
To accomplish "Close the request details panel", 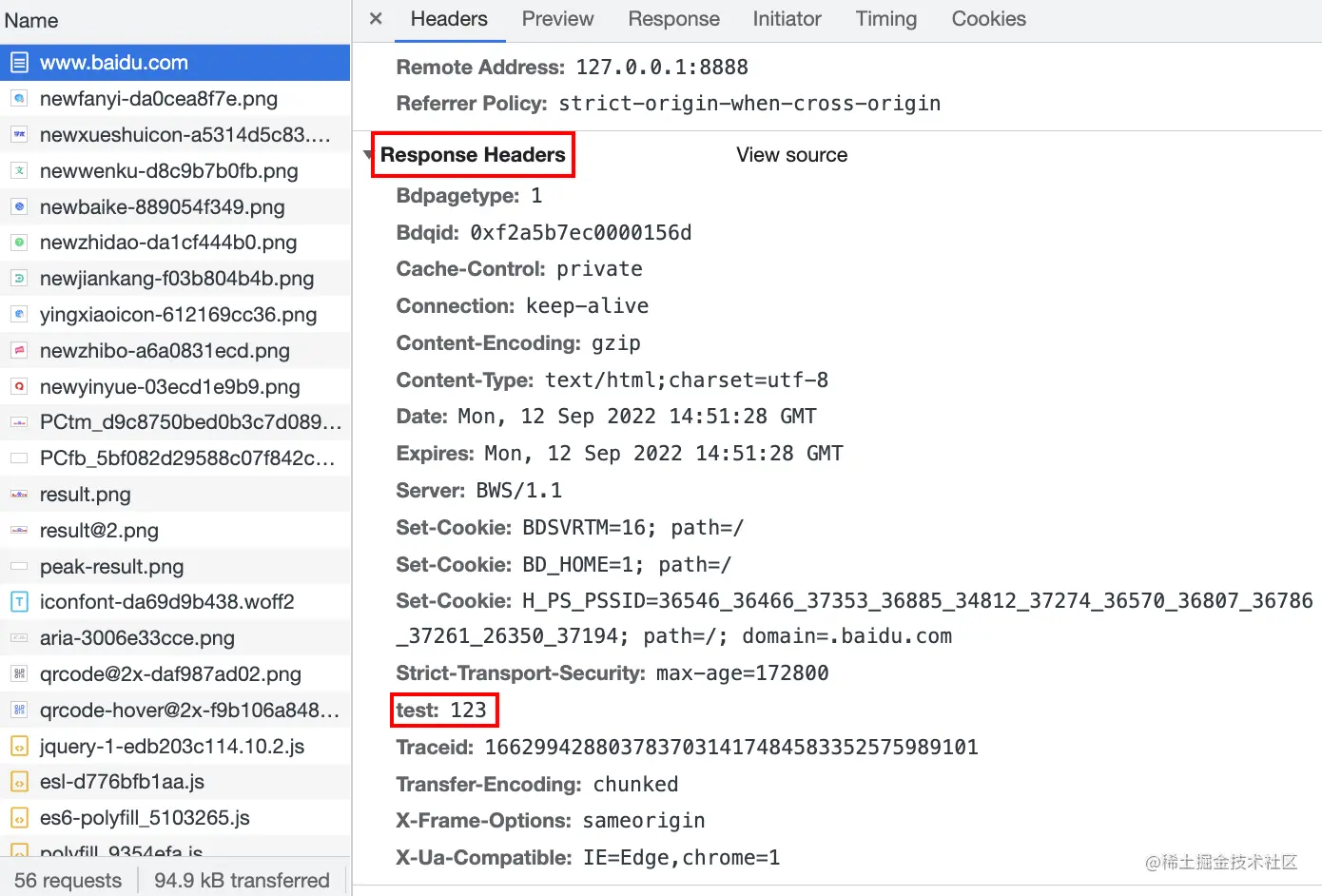I will point(376,19).
